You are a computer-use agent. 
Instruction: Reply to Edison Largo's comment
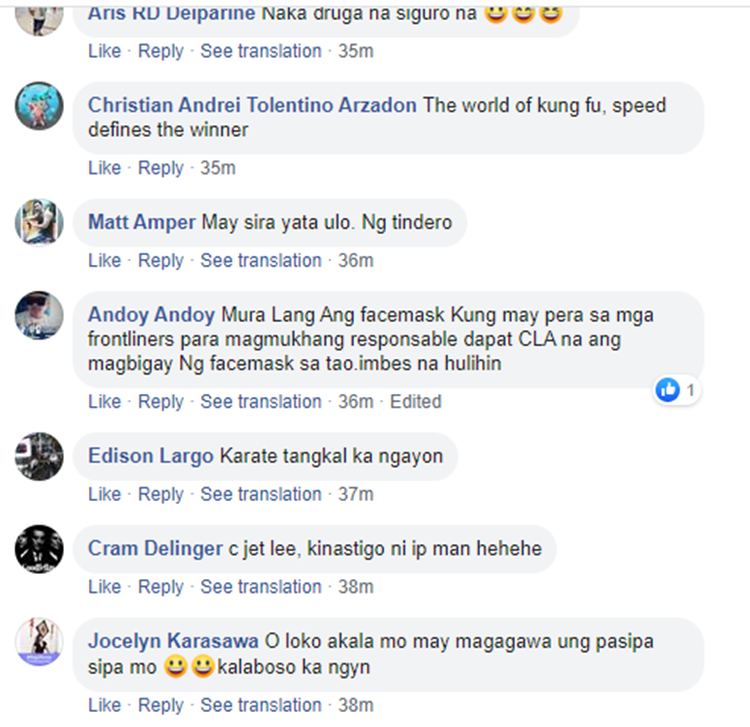(161, 495)
